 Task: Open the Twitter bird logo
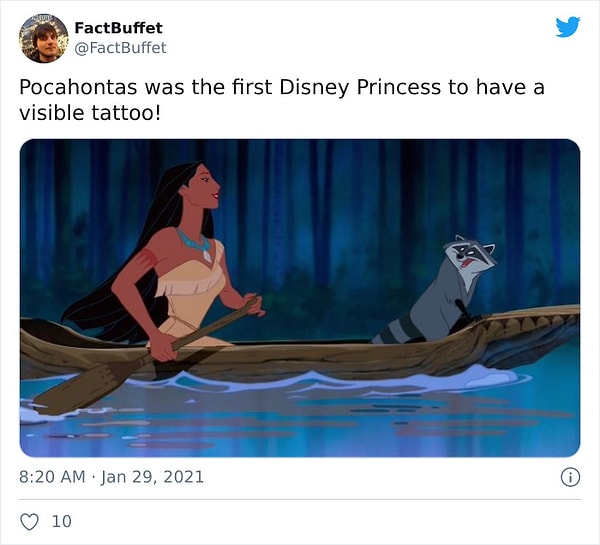pos(567,27)
